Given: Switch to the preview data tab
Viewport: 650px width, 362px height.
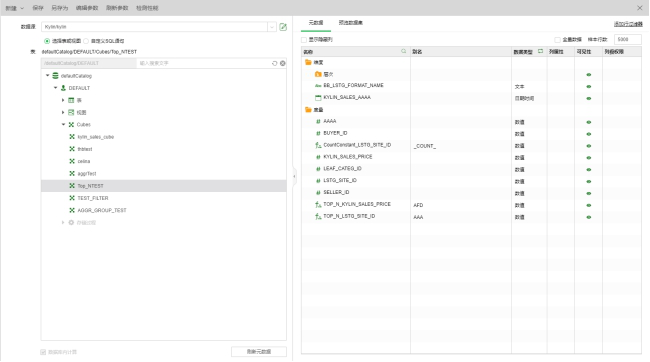Looking at the screenshot, I should click(x=351, y=23).
